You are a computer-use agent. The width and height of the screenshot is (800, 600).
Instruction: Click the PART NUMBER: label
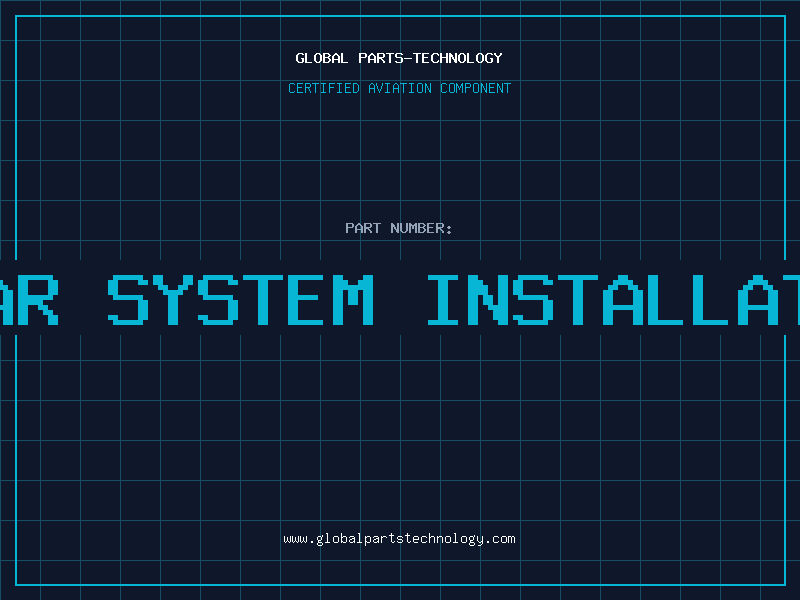399,228
